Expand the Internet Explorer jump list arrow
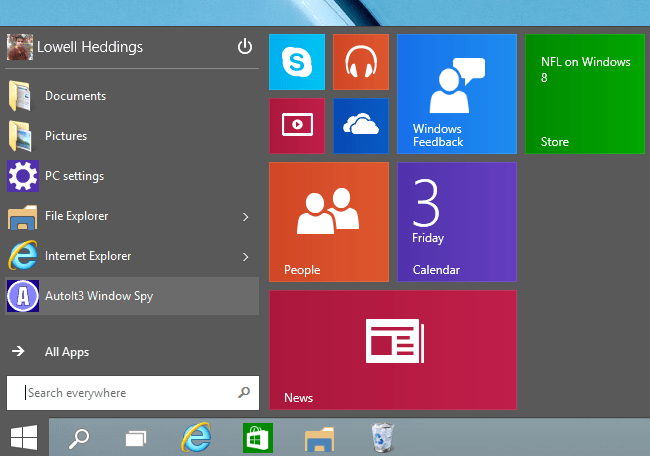 point(246,257)
